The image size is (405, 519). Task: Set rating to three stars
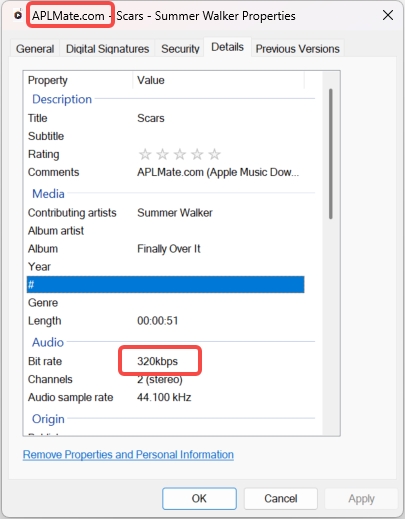(180, 154)
